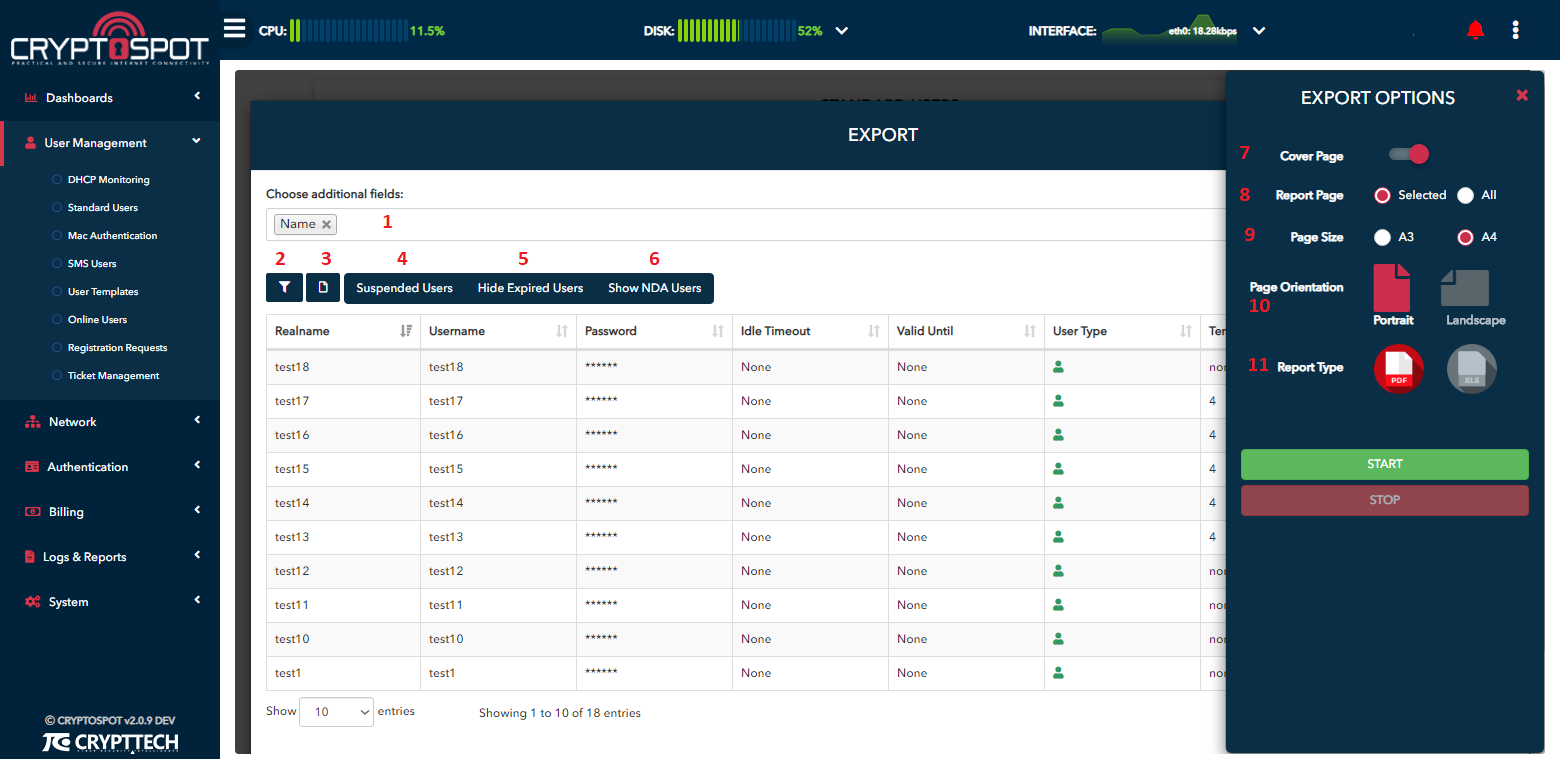Remove the Name tag from additional fields
This screenshot has height=759, width=1560.
pyautogui.click(x=327, y=225)
